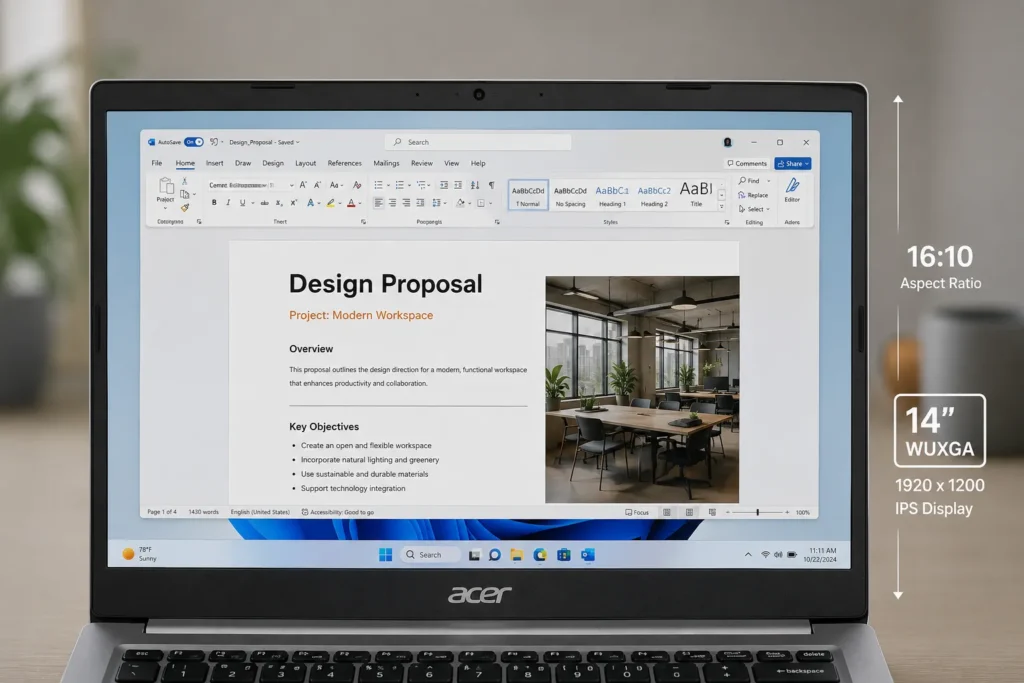Expand the Bullets list dropdown arrow
The width and height of the screenshot is (1024, 683).
click(388, 185)
